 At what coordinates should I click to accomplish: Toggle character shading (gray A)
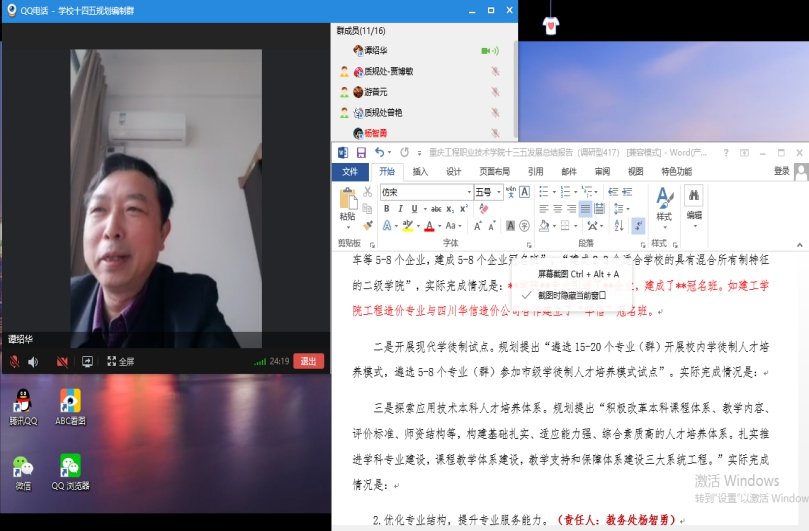pos(510,226)
